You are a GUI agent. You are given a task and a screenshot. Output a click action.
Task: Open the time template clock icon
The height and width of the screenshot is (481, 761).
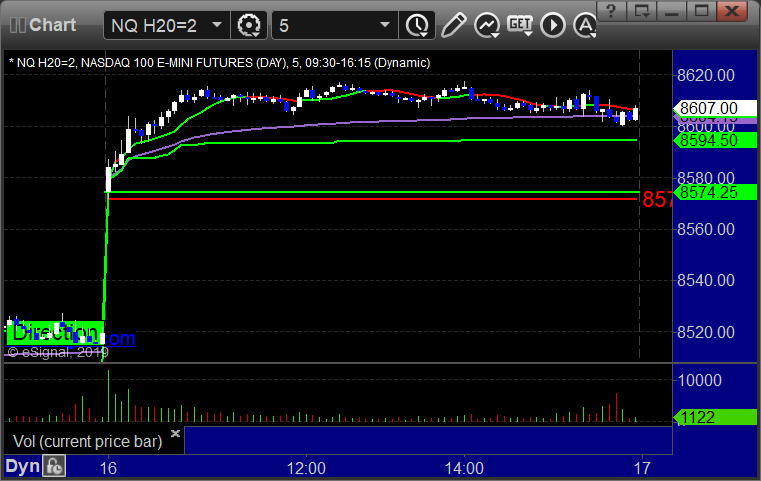click(417, 25)
